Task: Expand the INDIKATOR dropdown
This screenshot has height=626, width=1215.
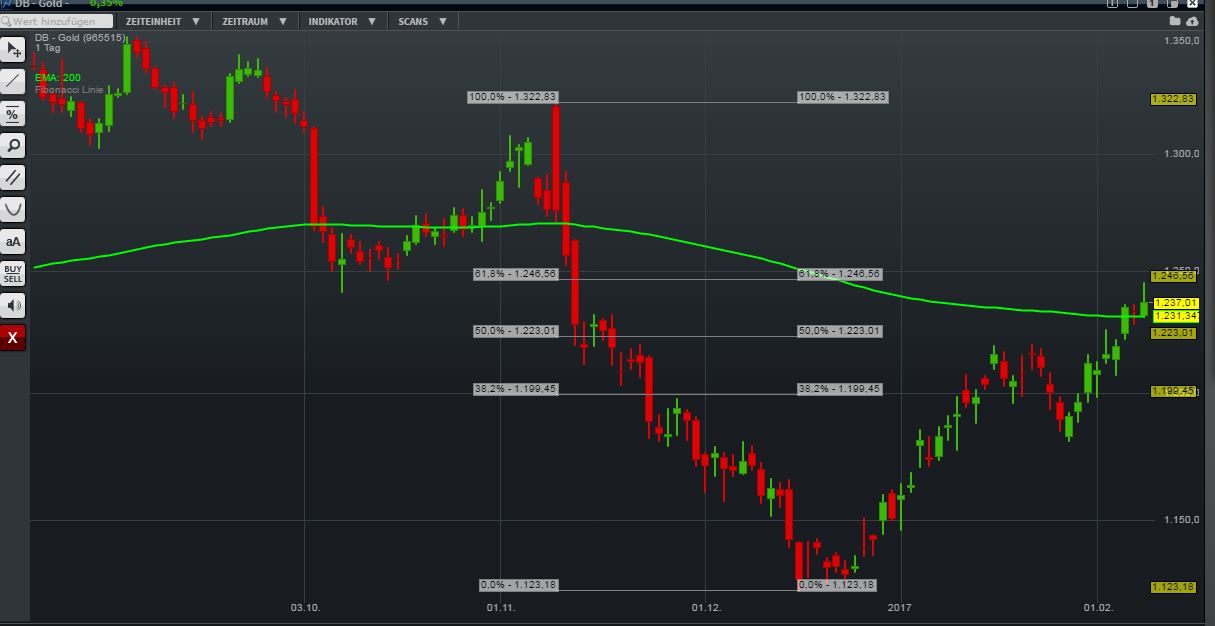Action: [342, 21]
